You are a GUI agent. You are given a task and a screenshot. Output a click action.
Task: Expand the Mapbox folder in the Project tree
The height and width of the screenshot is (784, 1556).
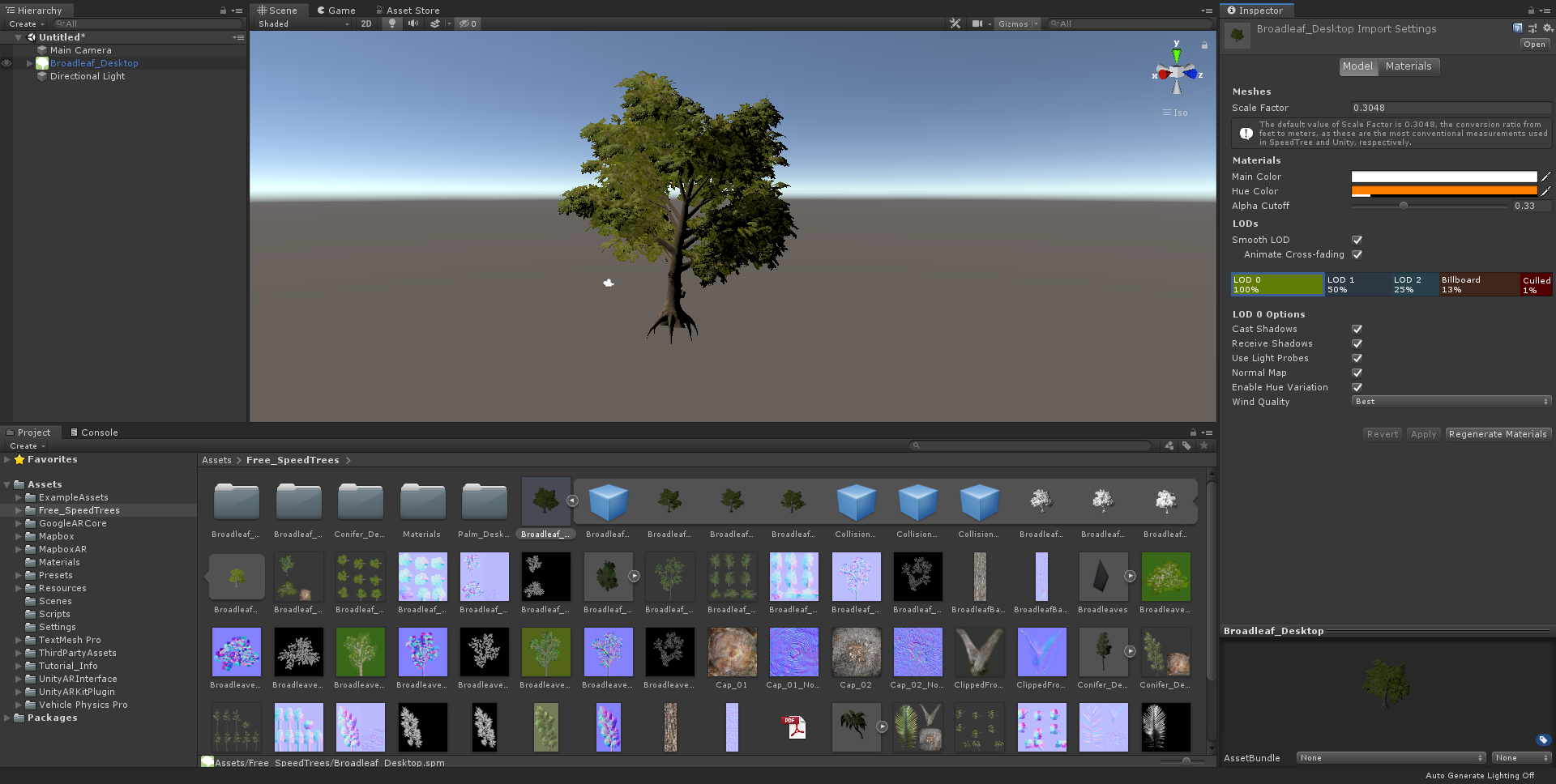[x=18, y=536]
